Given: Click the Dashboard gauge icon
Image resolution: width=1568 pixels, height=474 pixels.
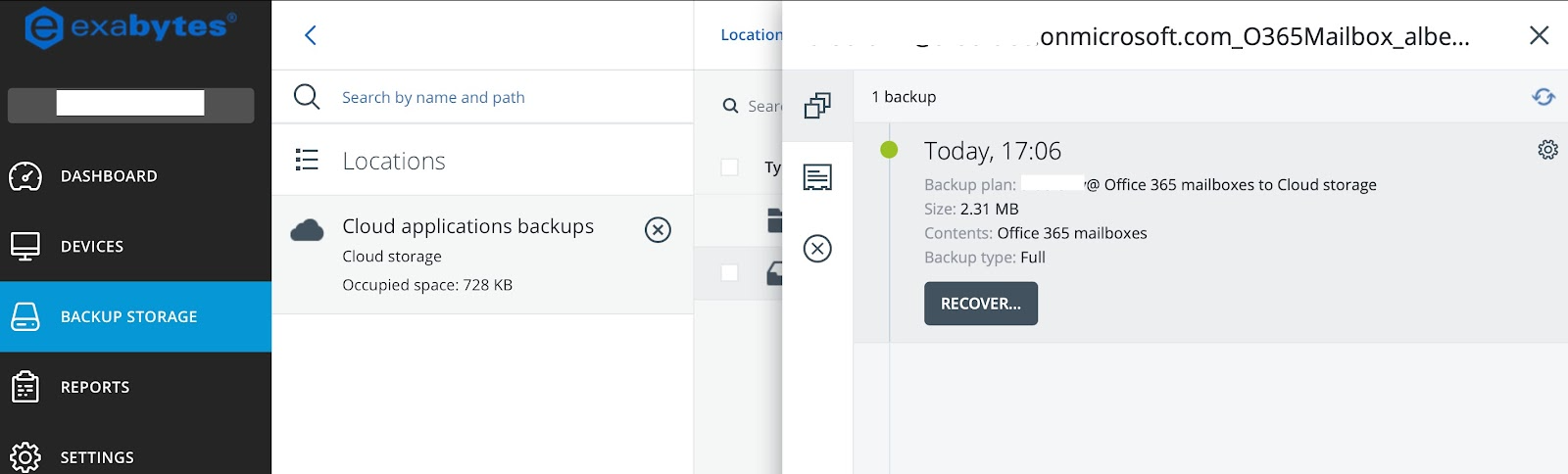Looking at the screenshot, I should (x=25, y=176).
